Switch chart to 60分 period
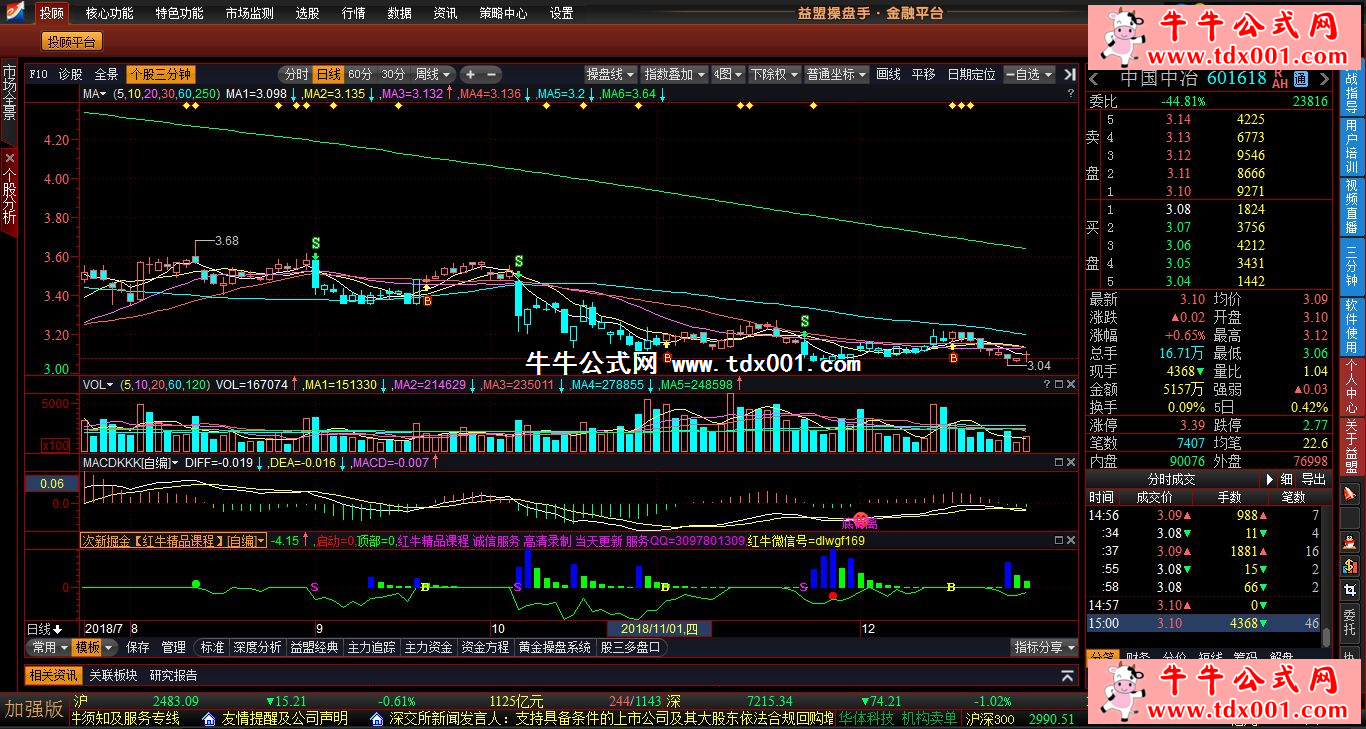 (x=360, y=74)
